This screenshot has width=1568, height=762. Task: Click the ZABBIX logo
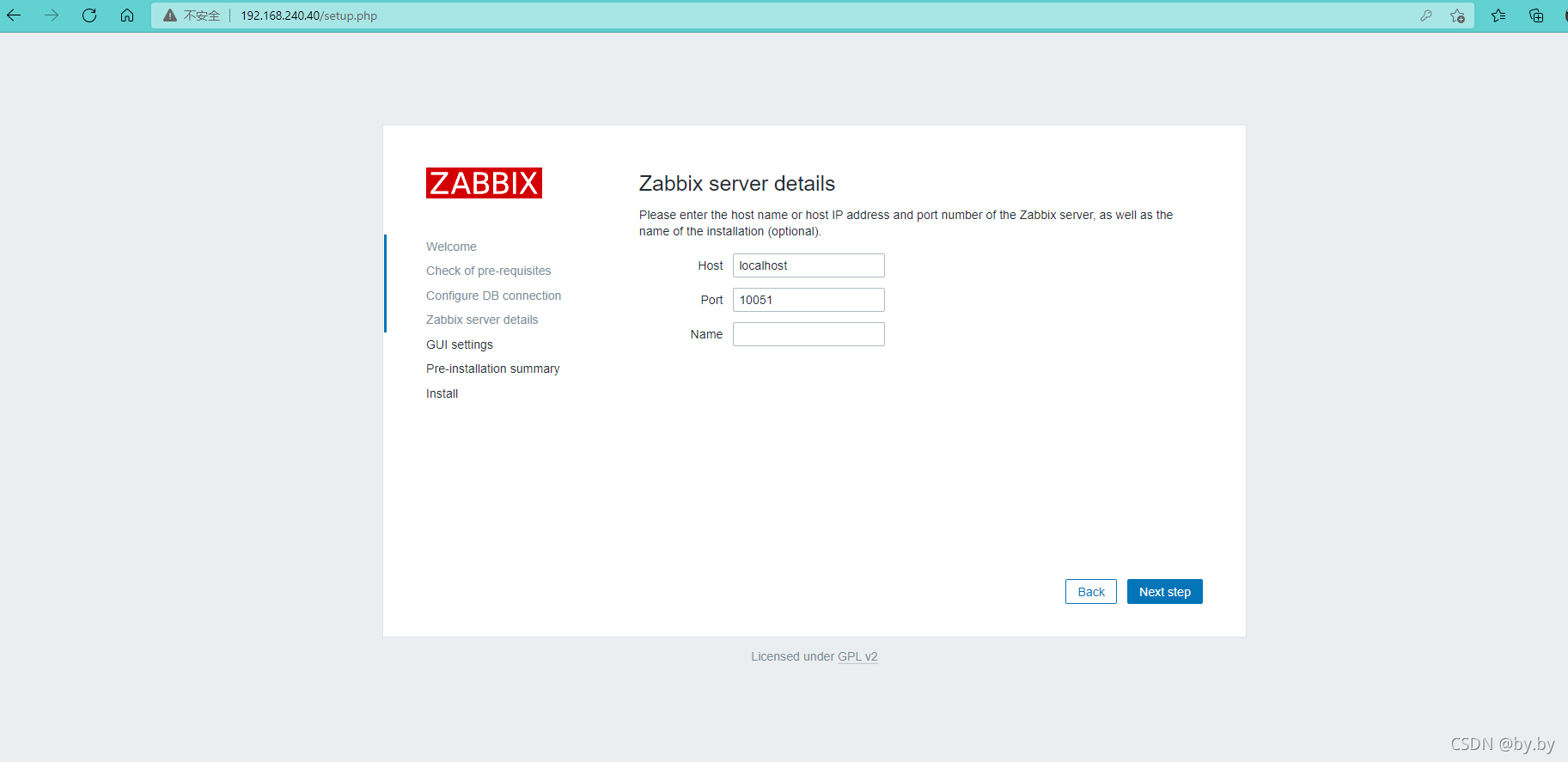pos(484,183)
